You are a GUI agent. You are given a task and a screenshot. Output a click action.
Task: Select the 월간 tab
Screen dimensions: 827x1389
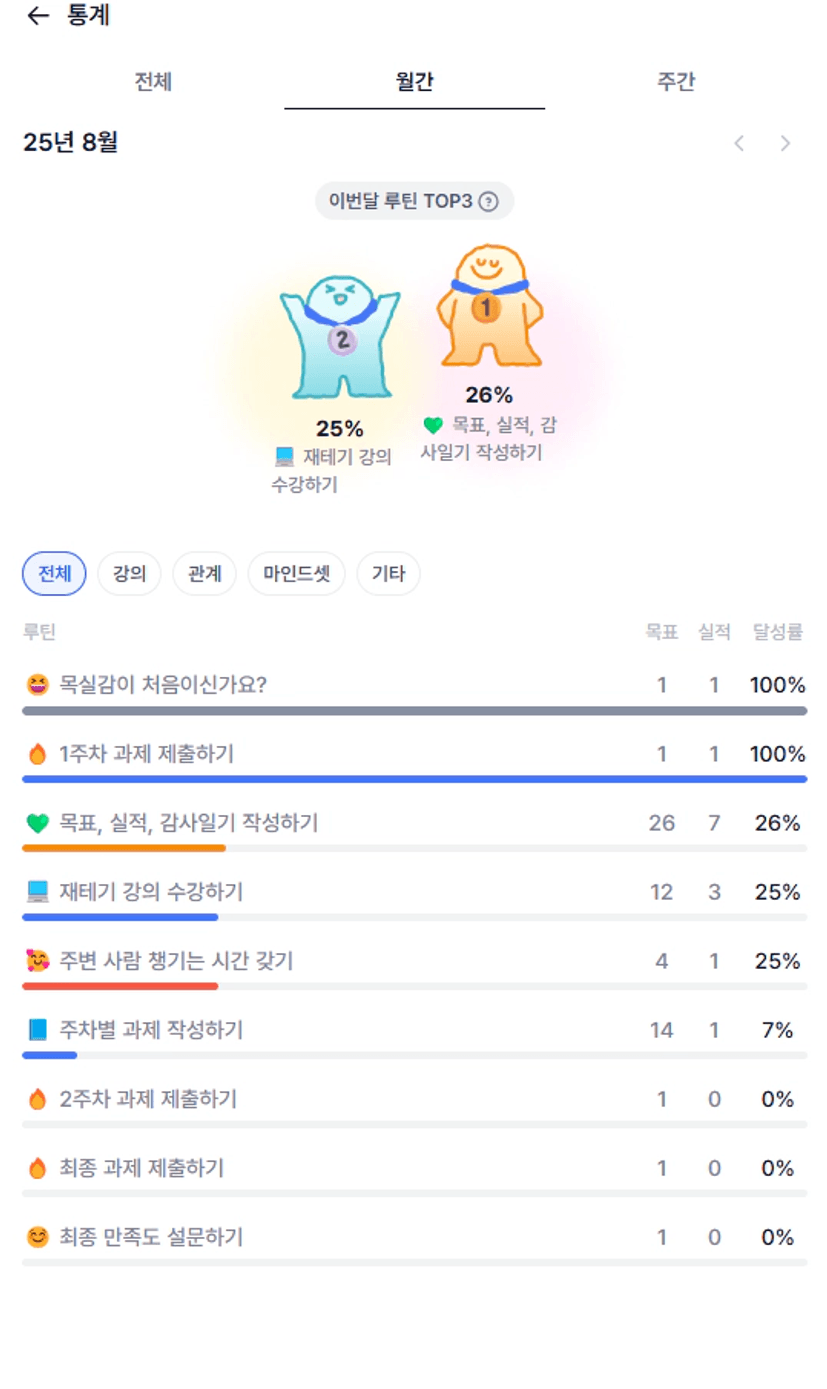click(x=414, y=82)
